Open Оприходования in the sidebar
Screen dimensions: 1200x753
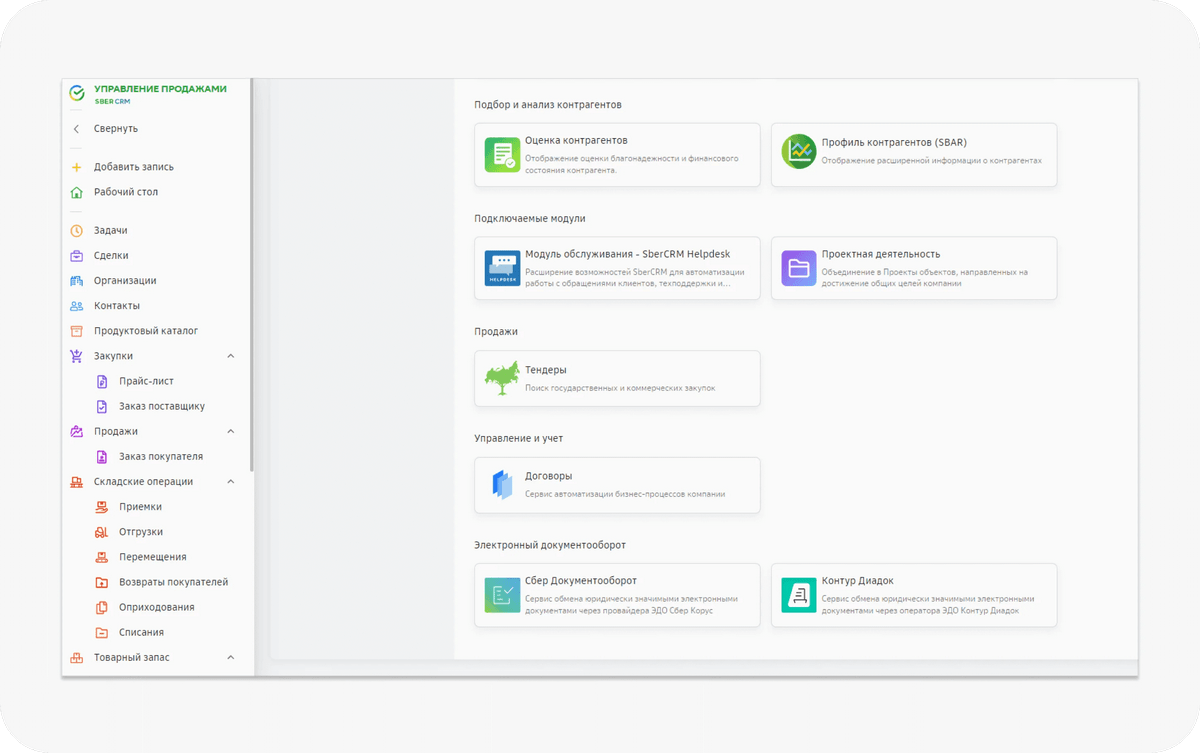157,607
